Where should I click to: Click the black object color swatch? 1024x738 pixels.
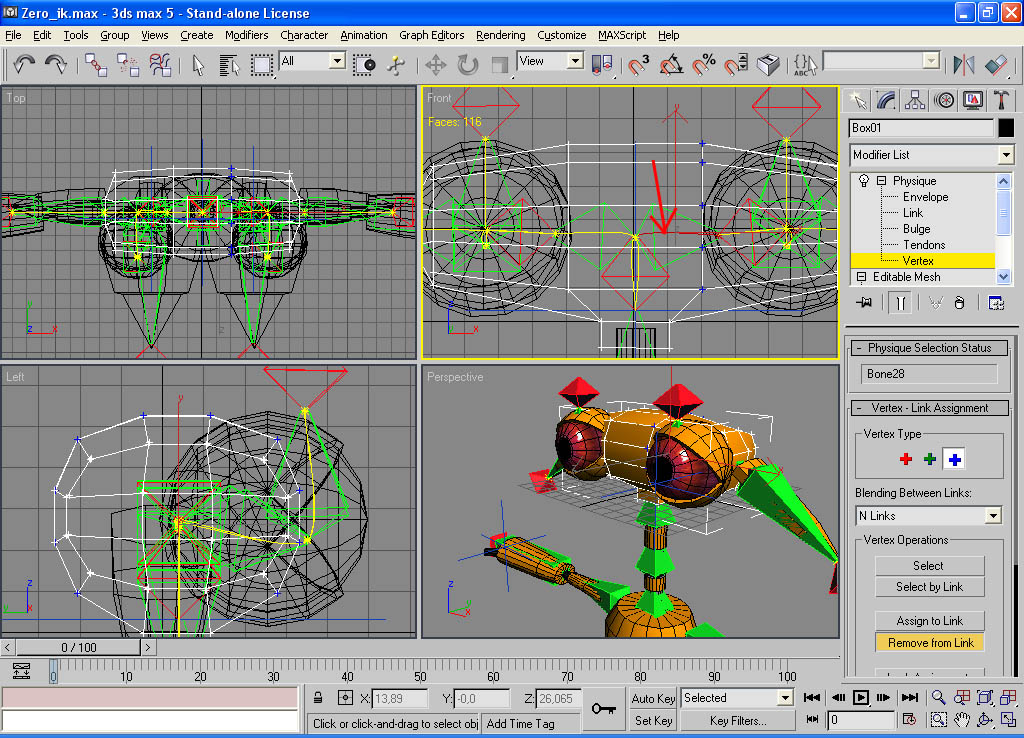click(1005, 128)
